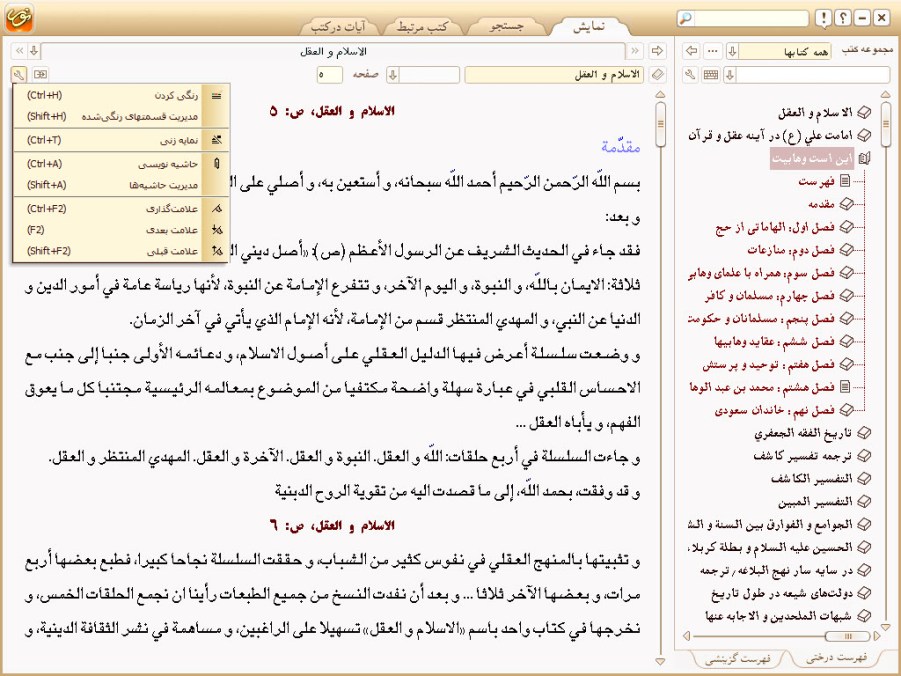Screen dimensions: 901x676
Task: Select علامت بعدی from the menu
Action: click(121, 230)
